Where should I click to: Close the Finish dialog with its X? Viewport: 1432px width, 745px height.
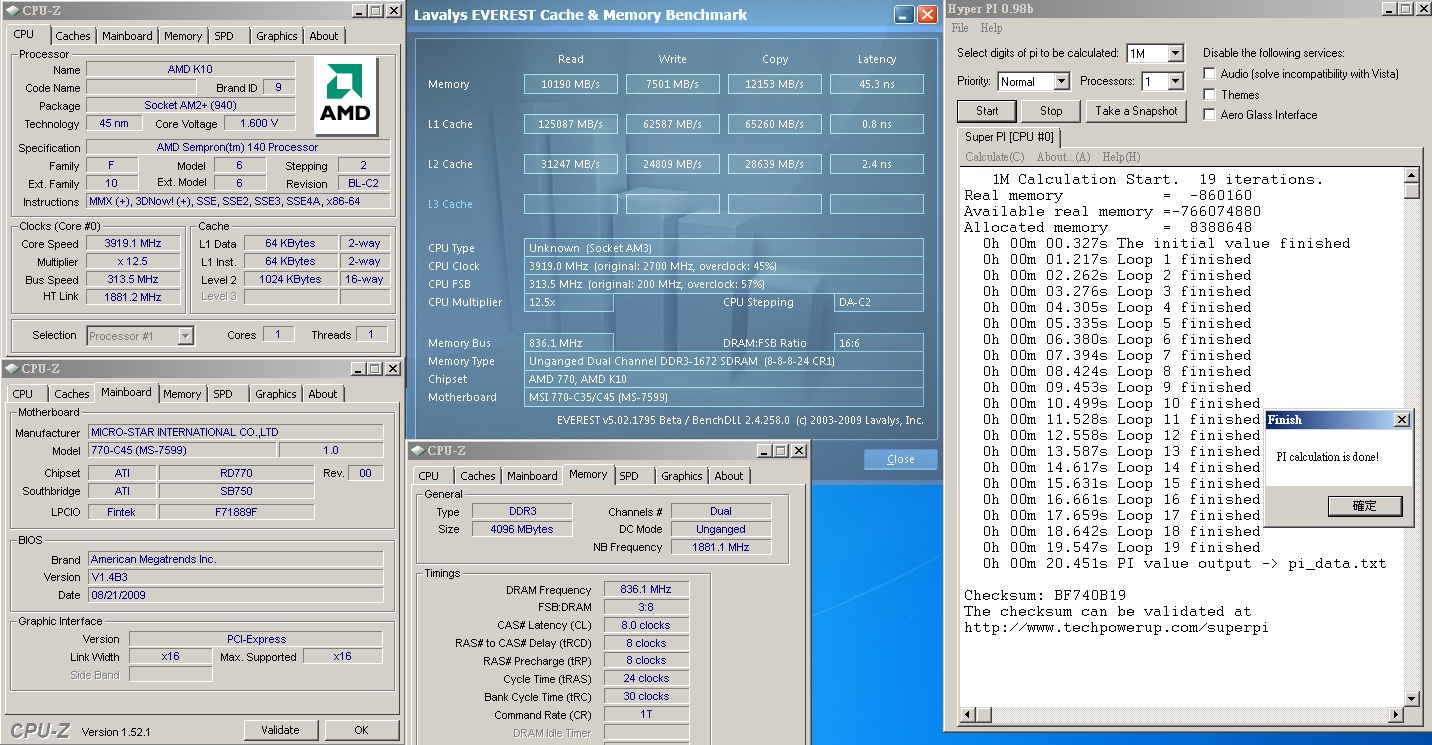tap(1401, 420)
